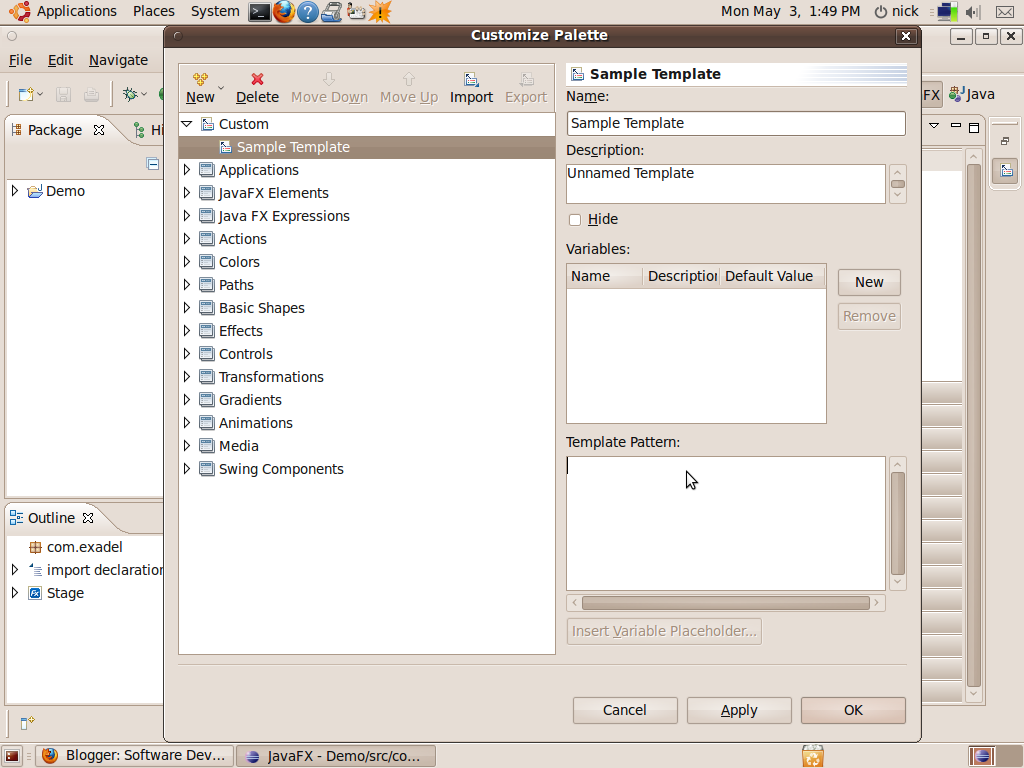This screenshot has width=1024, height=768.
Task: Click the Apply button
Action: tap(739, 710)
